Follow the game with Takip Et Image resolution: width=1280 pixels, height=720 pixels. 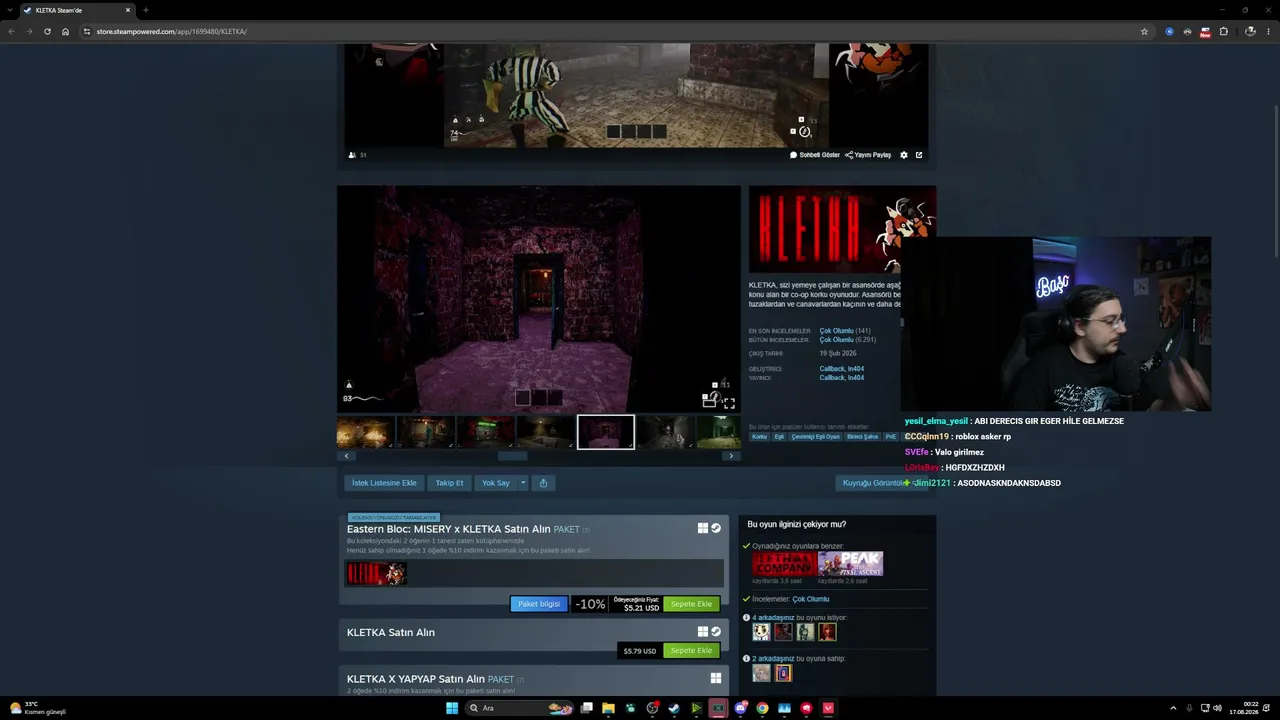[449, 483]
